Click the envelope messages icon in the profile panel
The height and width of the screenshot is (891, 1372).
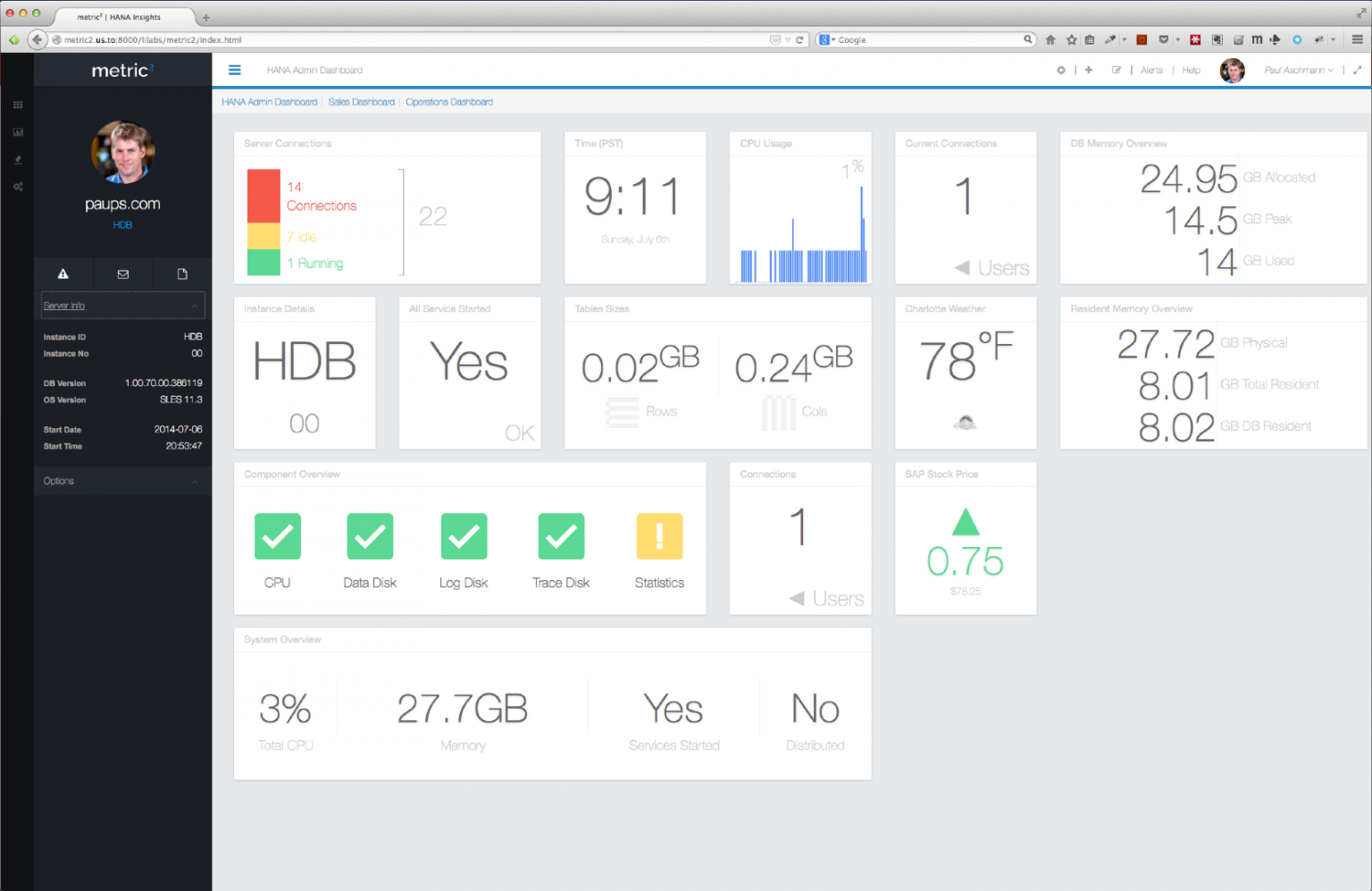pos(122,273)
